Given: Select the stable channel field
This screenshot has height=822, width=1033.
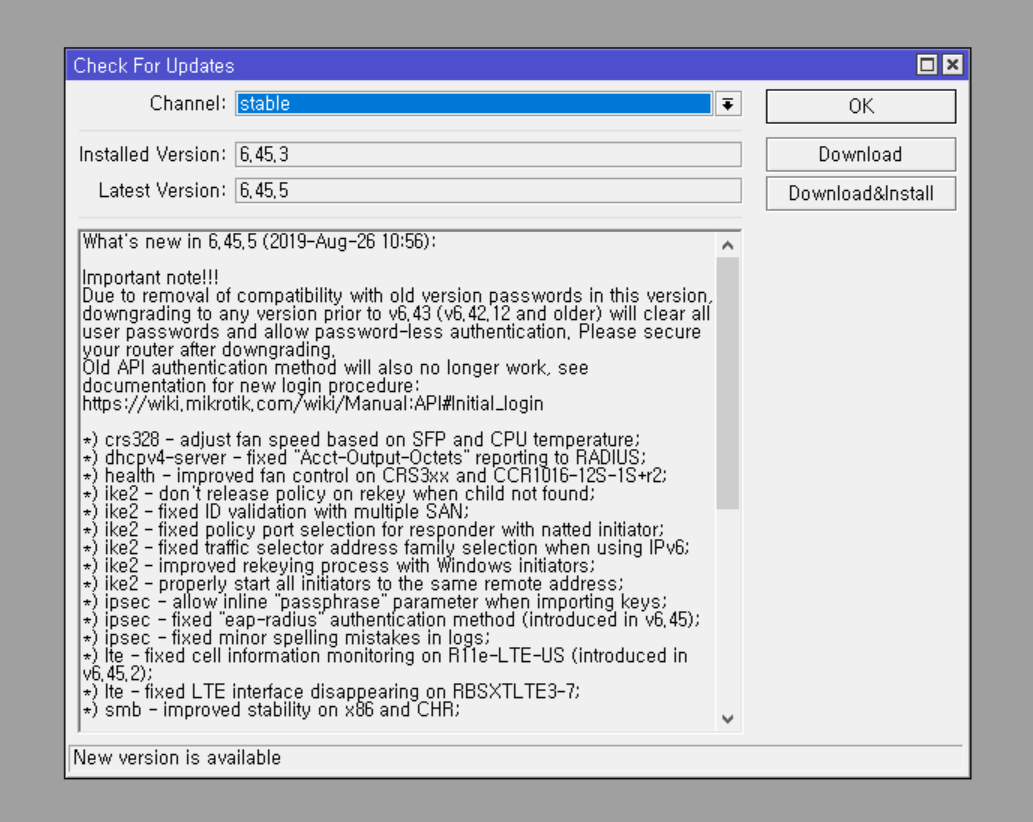Looking at the screenshot, I should (x=474, y=104).
